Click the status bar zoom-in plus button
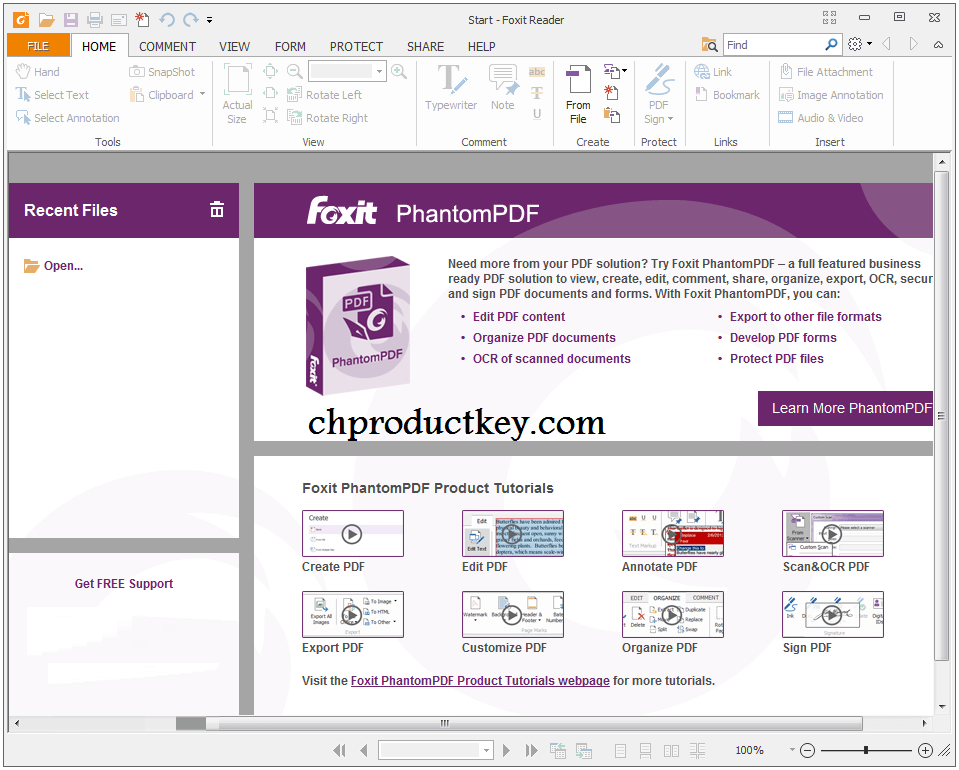The width and height of the screenshot is (959, 770). 925,750
